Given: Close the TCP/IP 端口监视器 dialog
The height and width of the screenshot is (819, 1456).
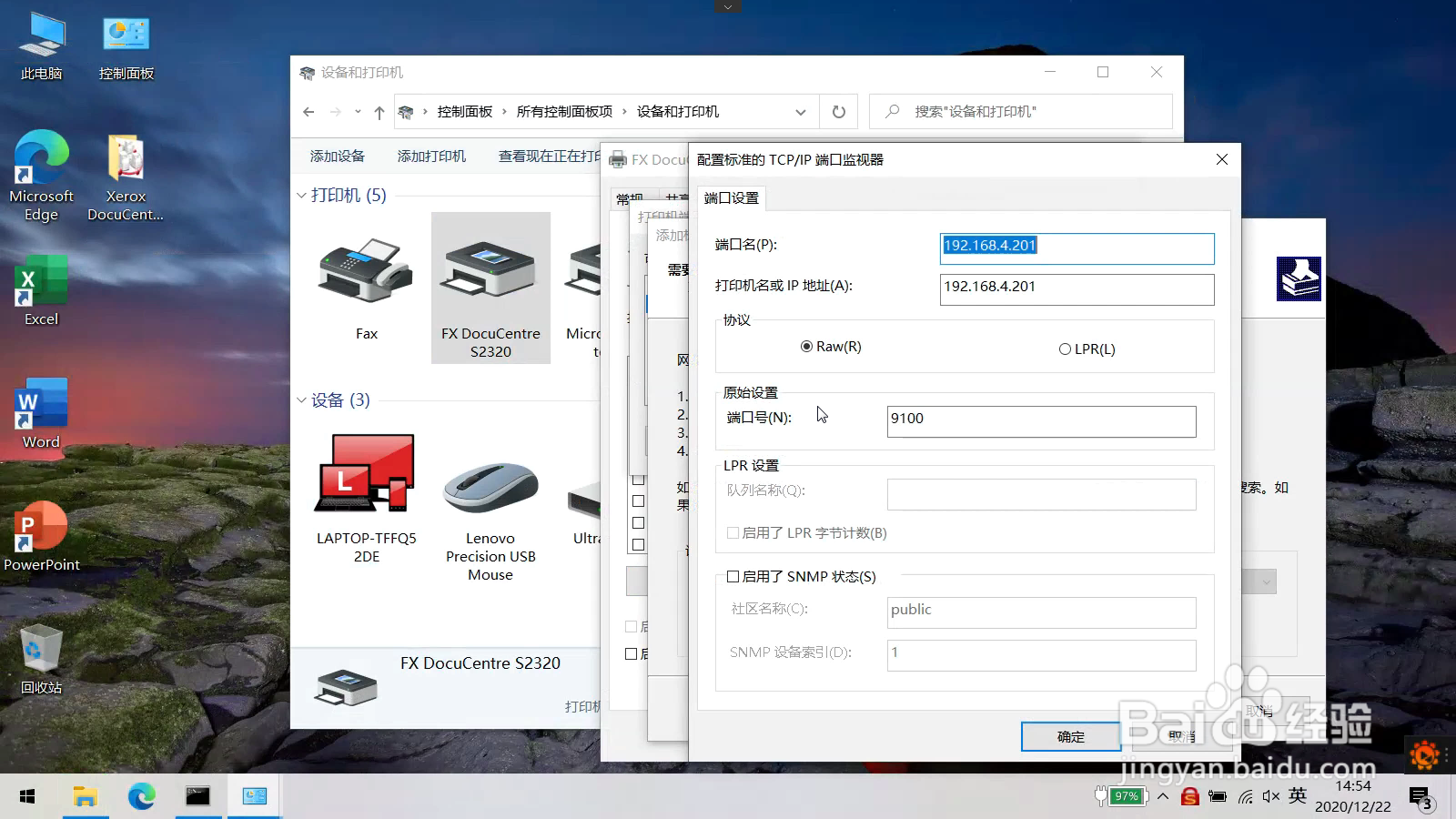Looking at the screenshot, I should (x=1222, y=159).
